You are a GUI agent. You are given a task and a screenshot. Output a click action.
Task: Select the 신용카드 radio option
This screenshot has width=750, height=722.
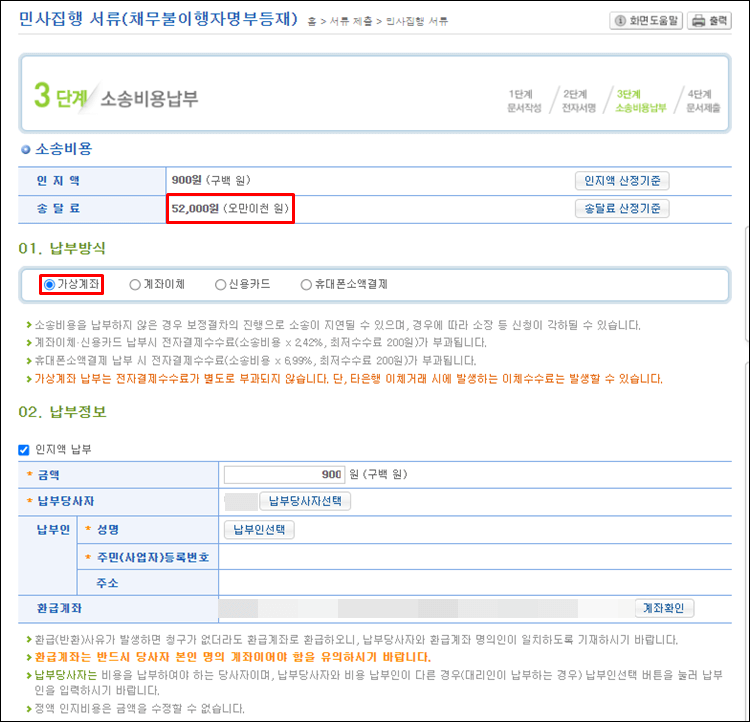point(220,285)
